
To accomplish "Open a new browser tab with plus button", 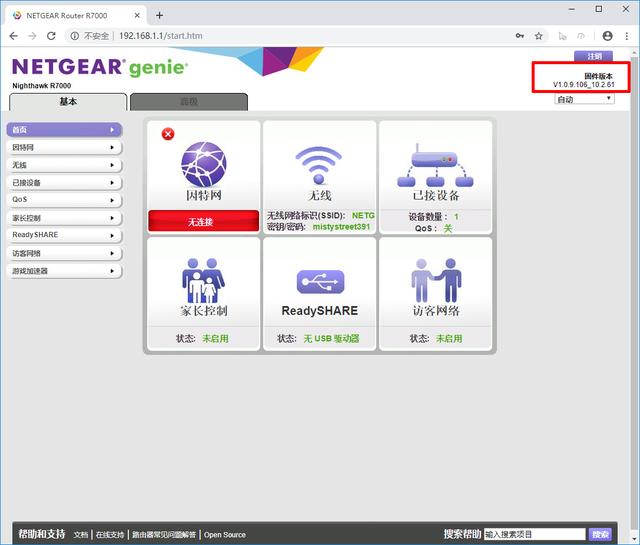I will (159, 16).
